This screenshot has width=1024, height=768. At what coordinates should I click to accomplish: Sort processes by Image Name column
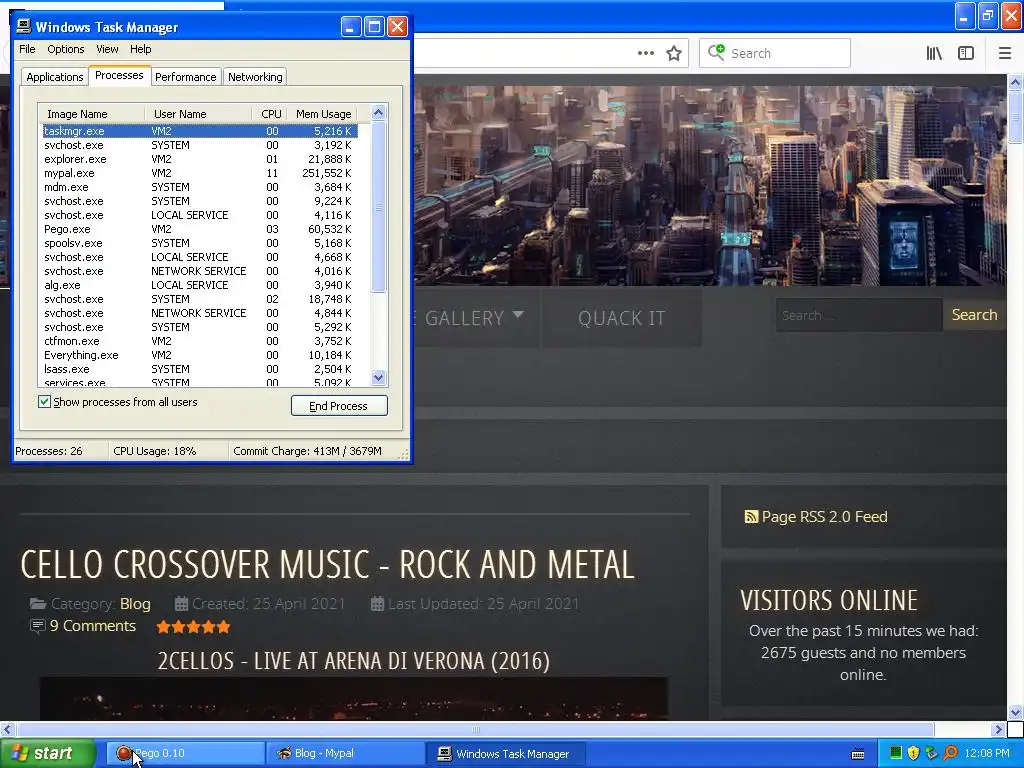coord(91,114)
